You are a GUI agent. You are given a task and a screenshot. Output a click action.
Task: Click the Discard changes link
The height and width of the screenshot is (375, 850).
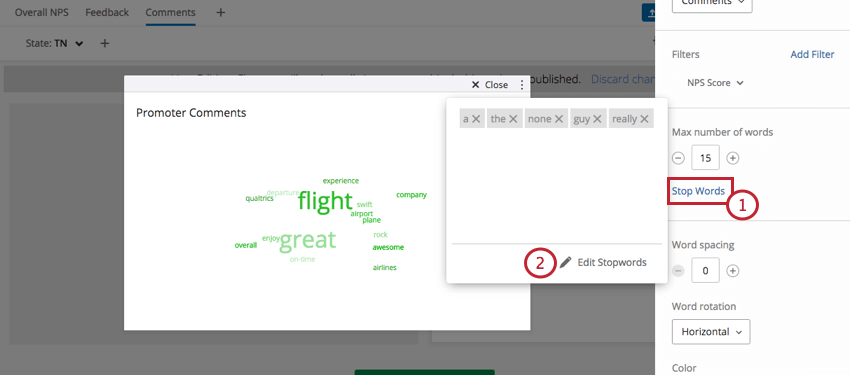[x=623, y=79]
